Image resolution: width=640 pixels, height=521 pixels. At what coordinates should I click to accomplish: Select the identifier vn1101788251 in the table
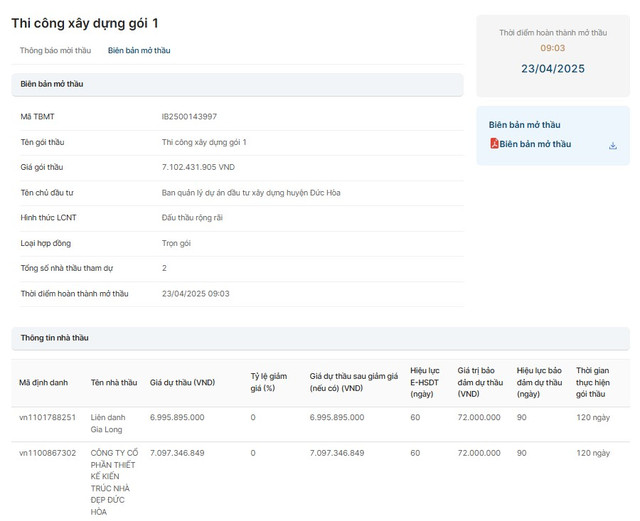(47, 417)
